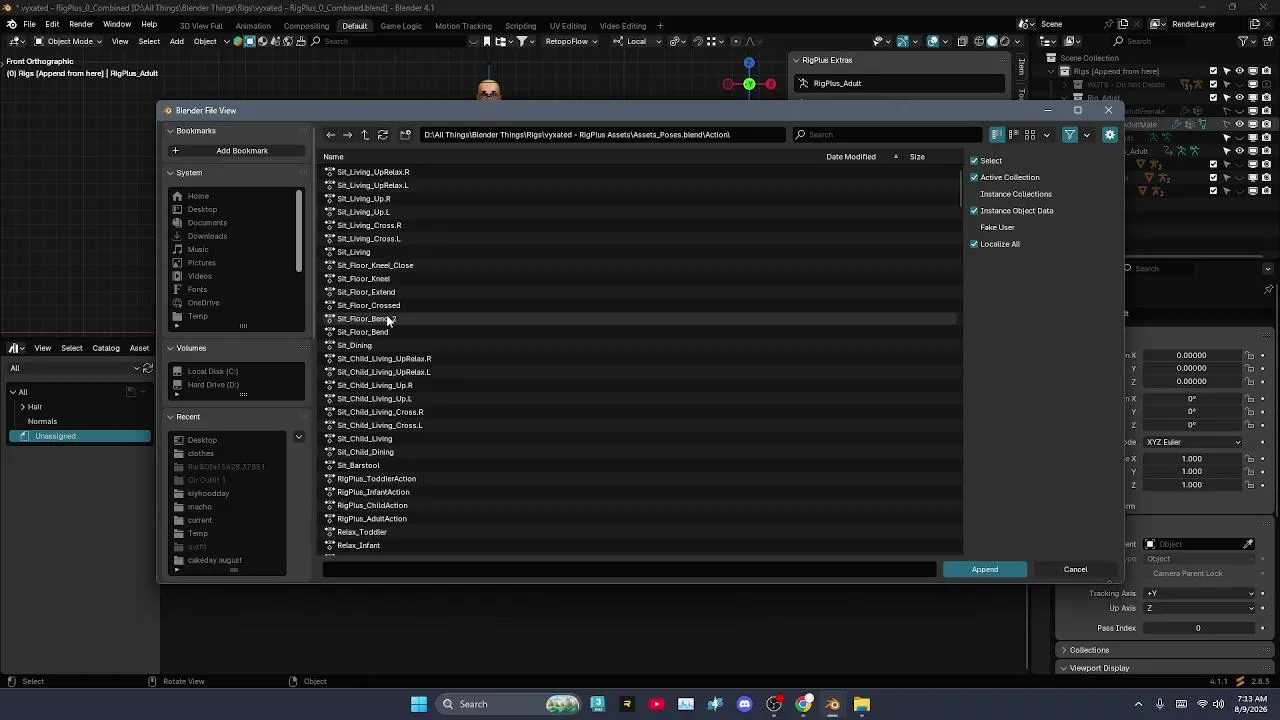Viewport: 1280px width, 720px height.
Task: Collapse the Bookmarks panel
Action: tap(170, 131)
